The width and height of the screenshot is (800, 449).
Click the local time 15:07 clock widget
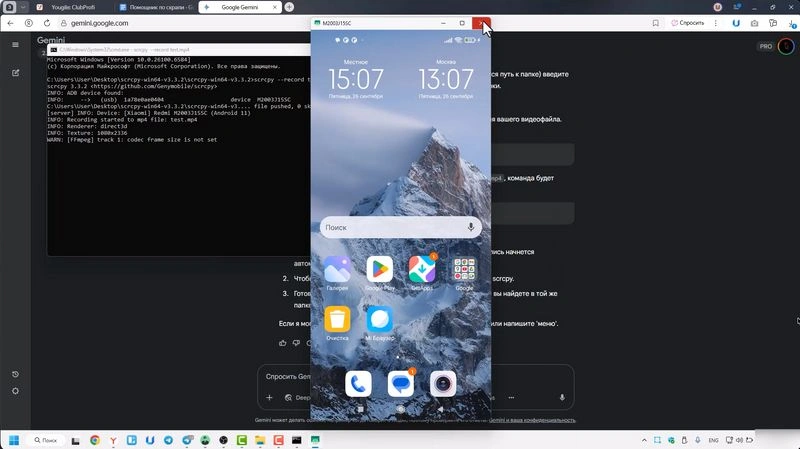[x=356, y=79]
